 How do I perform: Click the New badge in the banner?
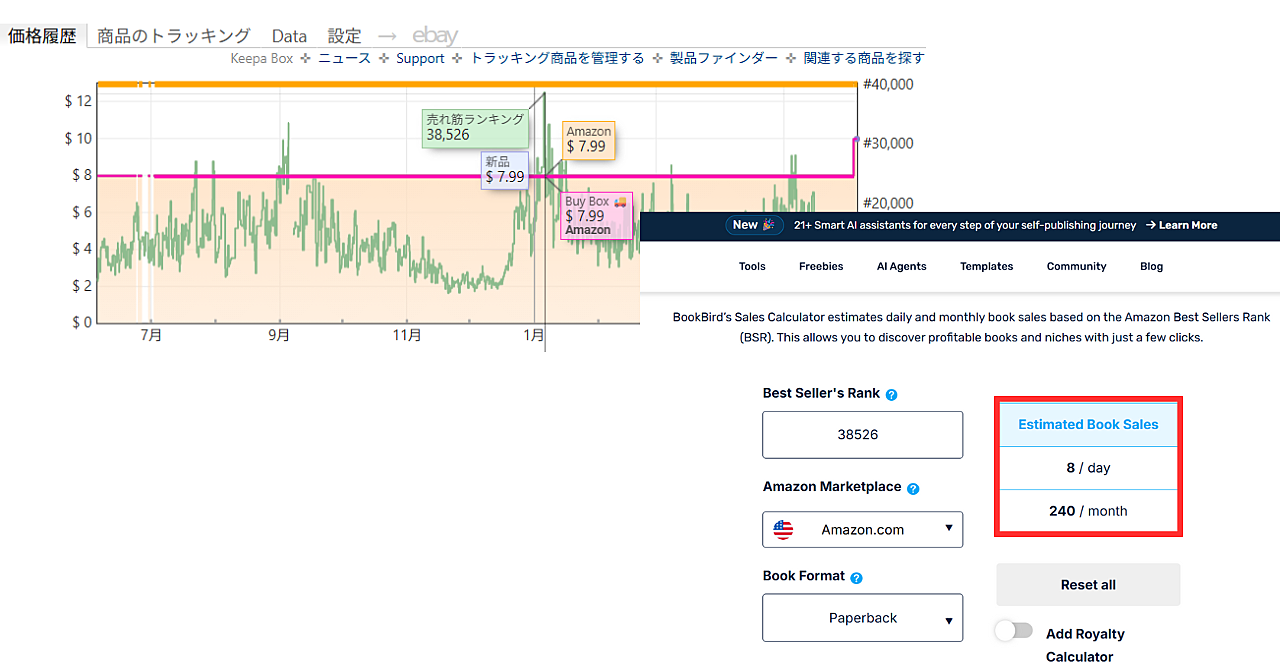[x=754, y=225]
